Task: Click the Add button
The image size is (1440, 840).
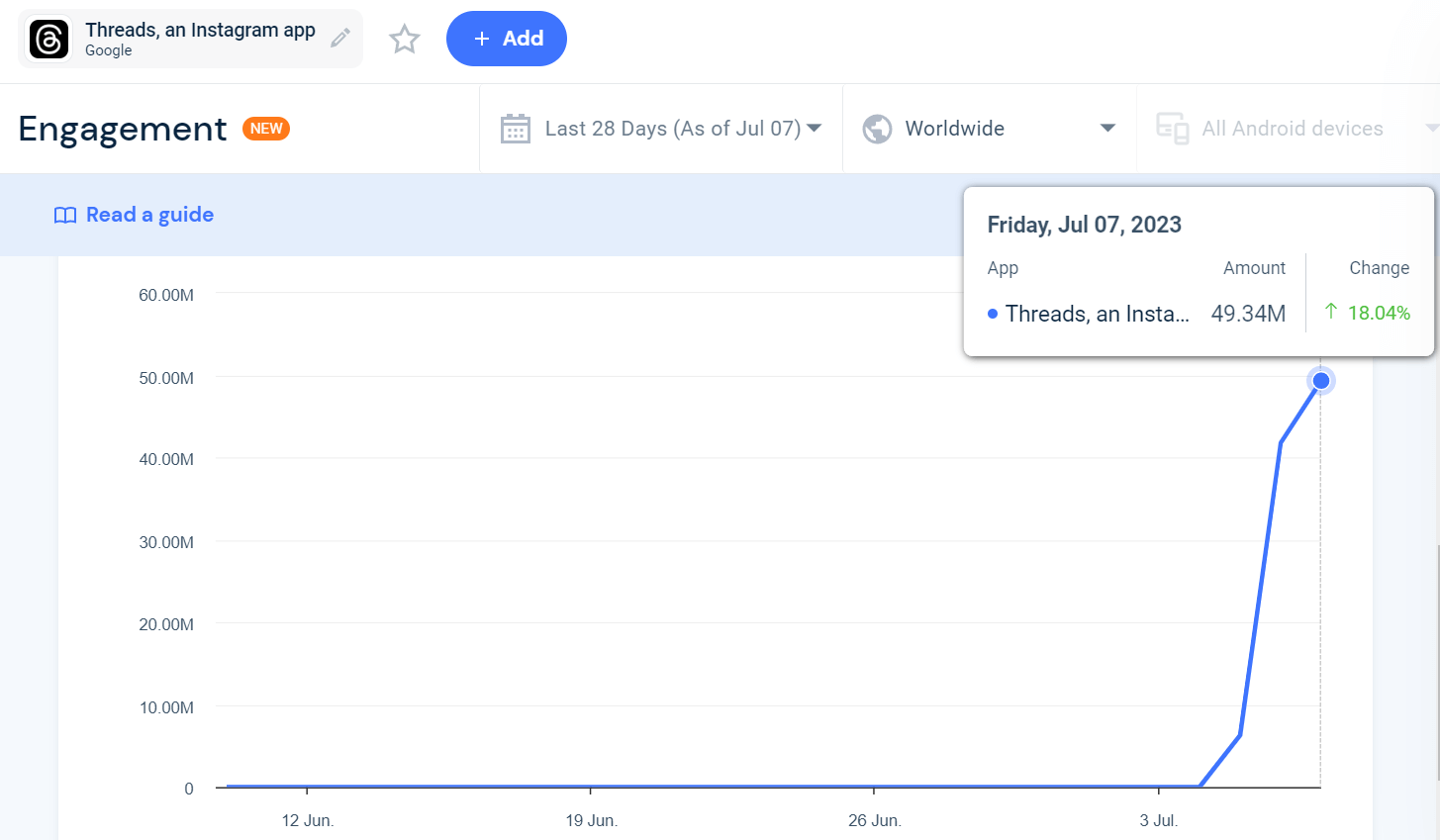Action: (x=506, y=39)
